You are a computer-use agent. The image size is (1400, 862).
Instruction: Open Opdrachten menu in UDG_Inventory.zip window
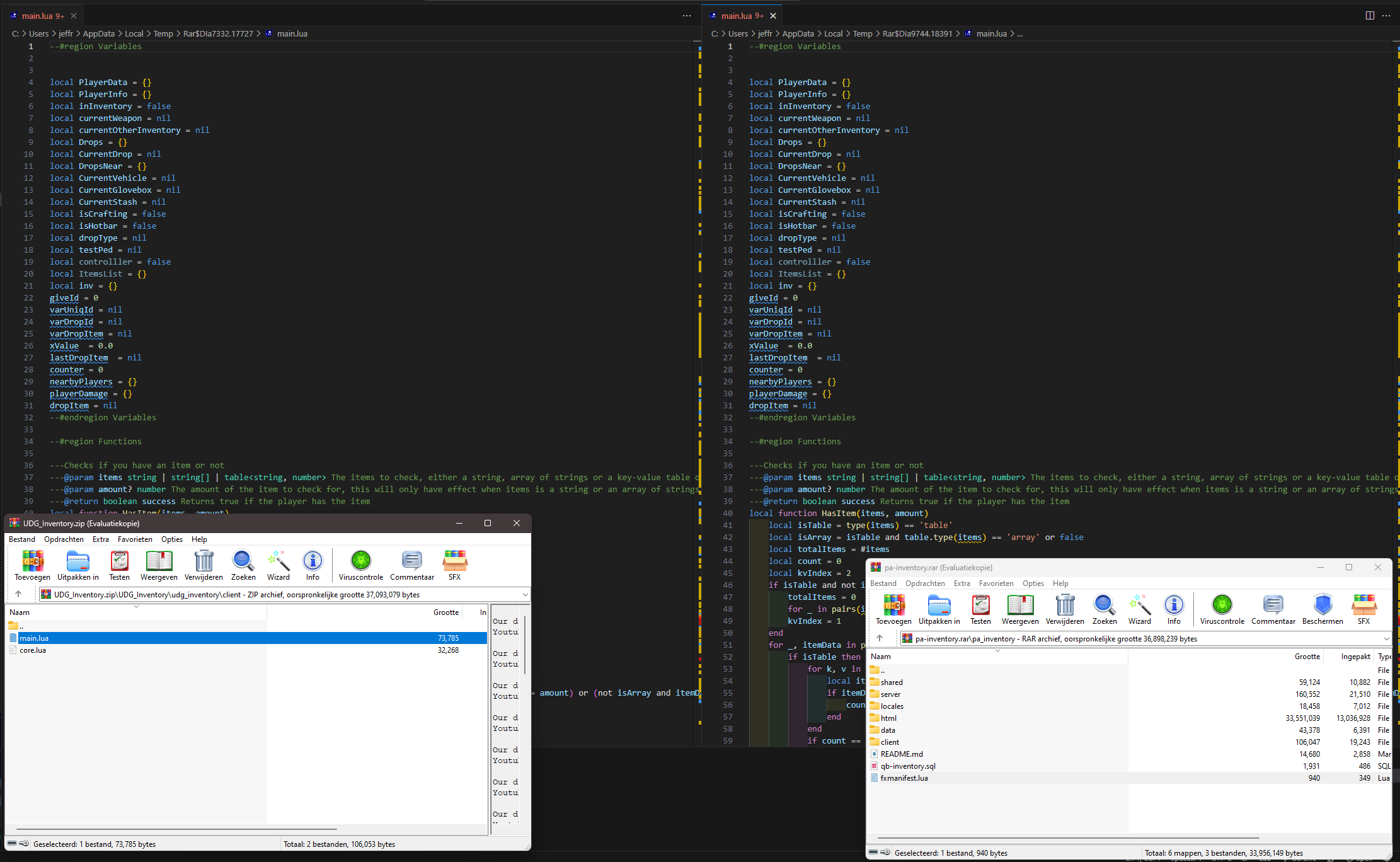click(x=64, y=539)
